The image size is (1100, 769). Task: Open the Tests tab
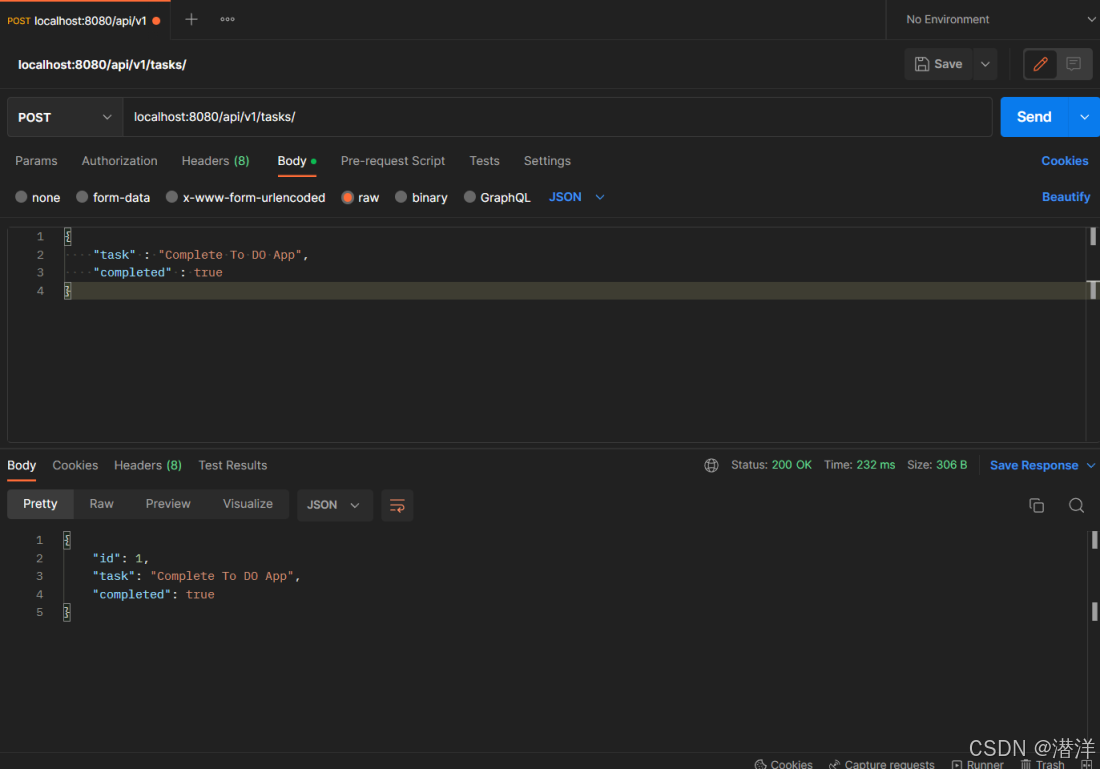(x=484, y=161)
